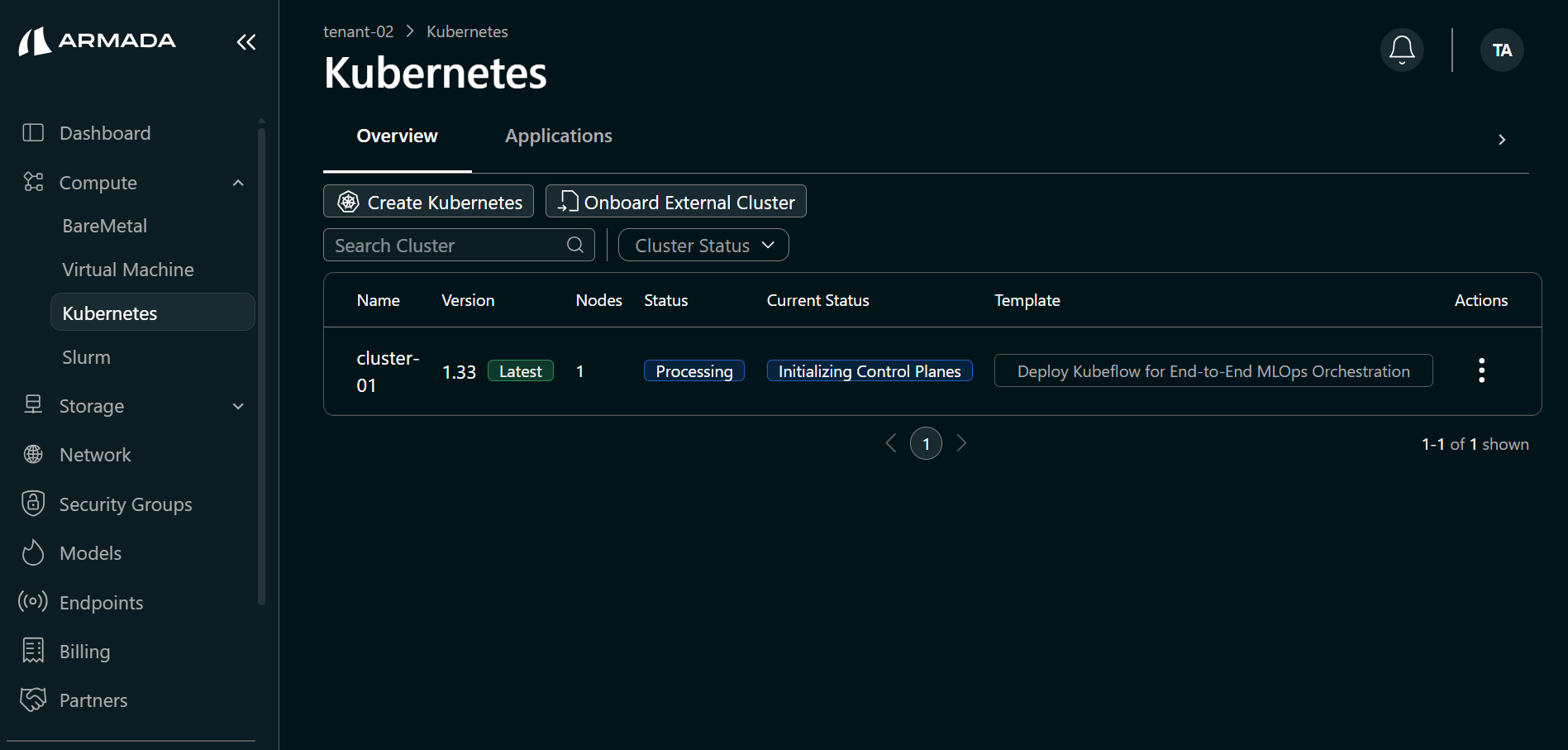Select page 1 in pagination
This screenshot has height=750, width=1568.
pyautogui.click(x=926, y=443)
